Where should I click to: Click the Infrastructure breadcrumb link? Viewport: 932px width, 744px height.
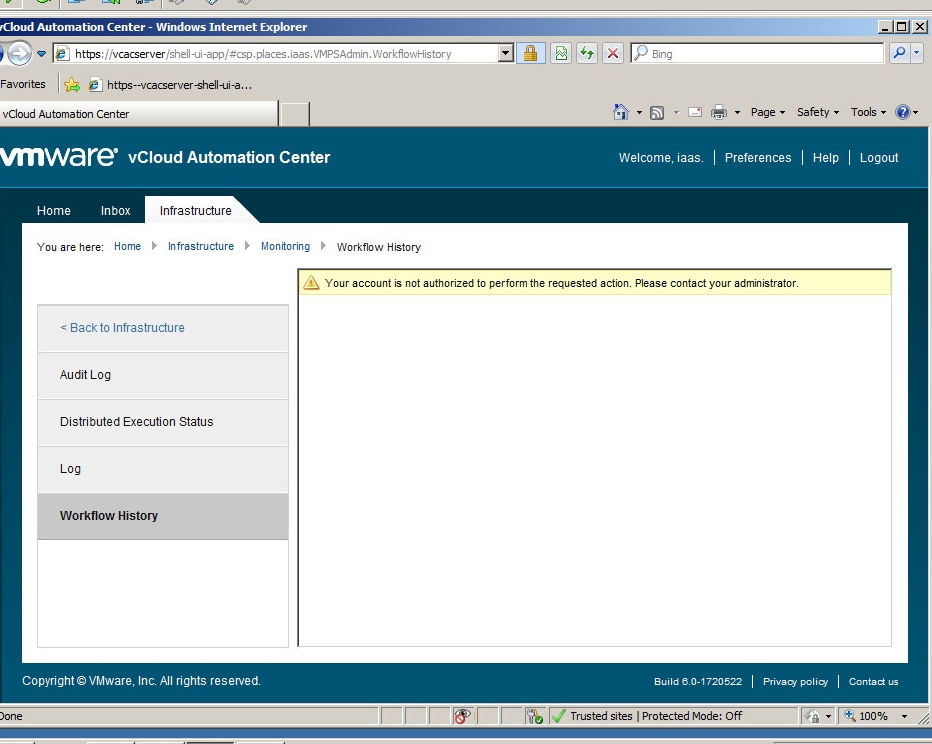click(x=201, y=246)
